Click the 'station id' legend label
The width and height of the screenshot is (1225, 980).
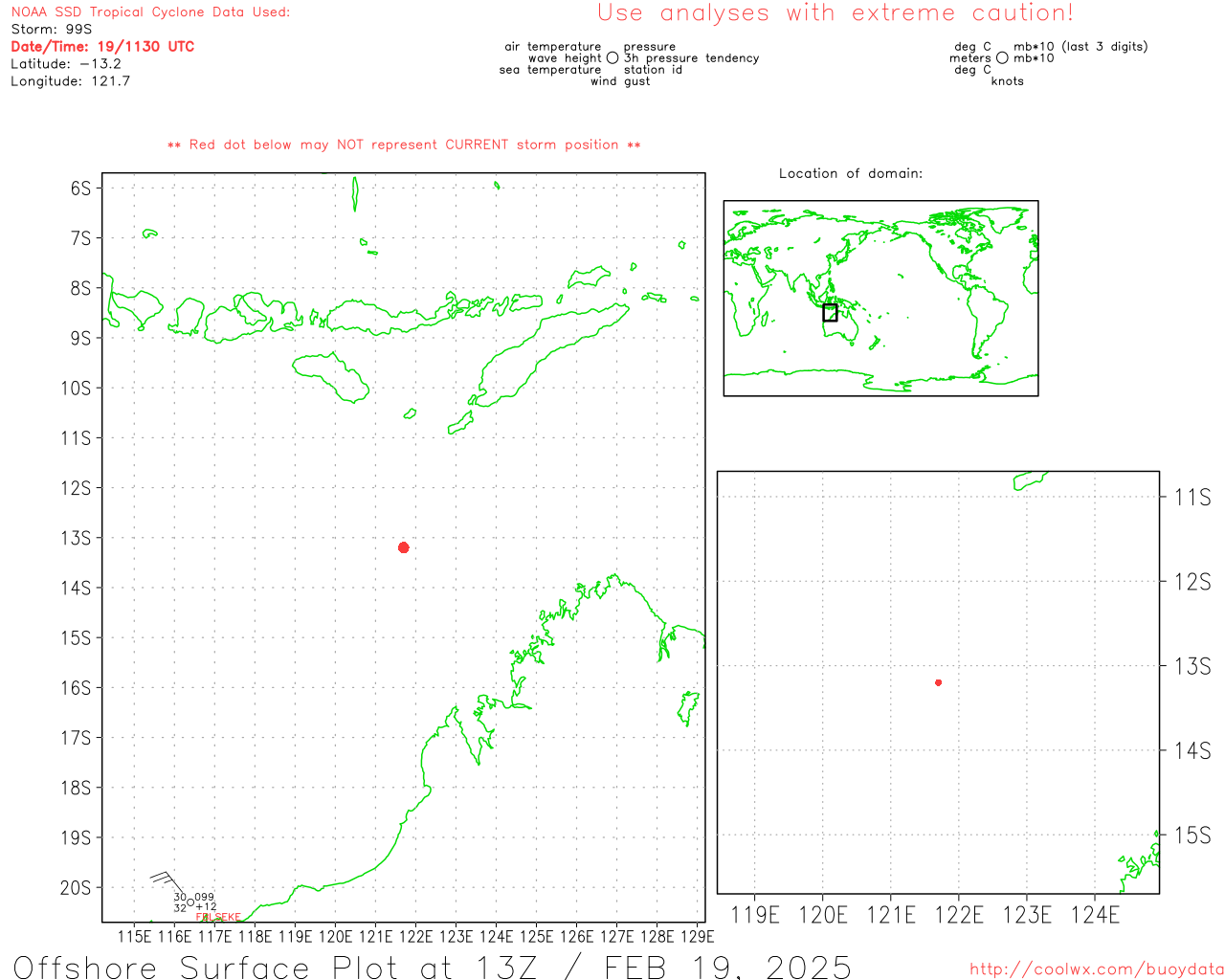[653, 70]
